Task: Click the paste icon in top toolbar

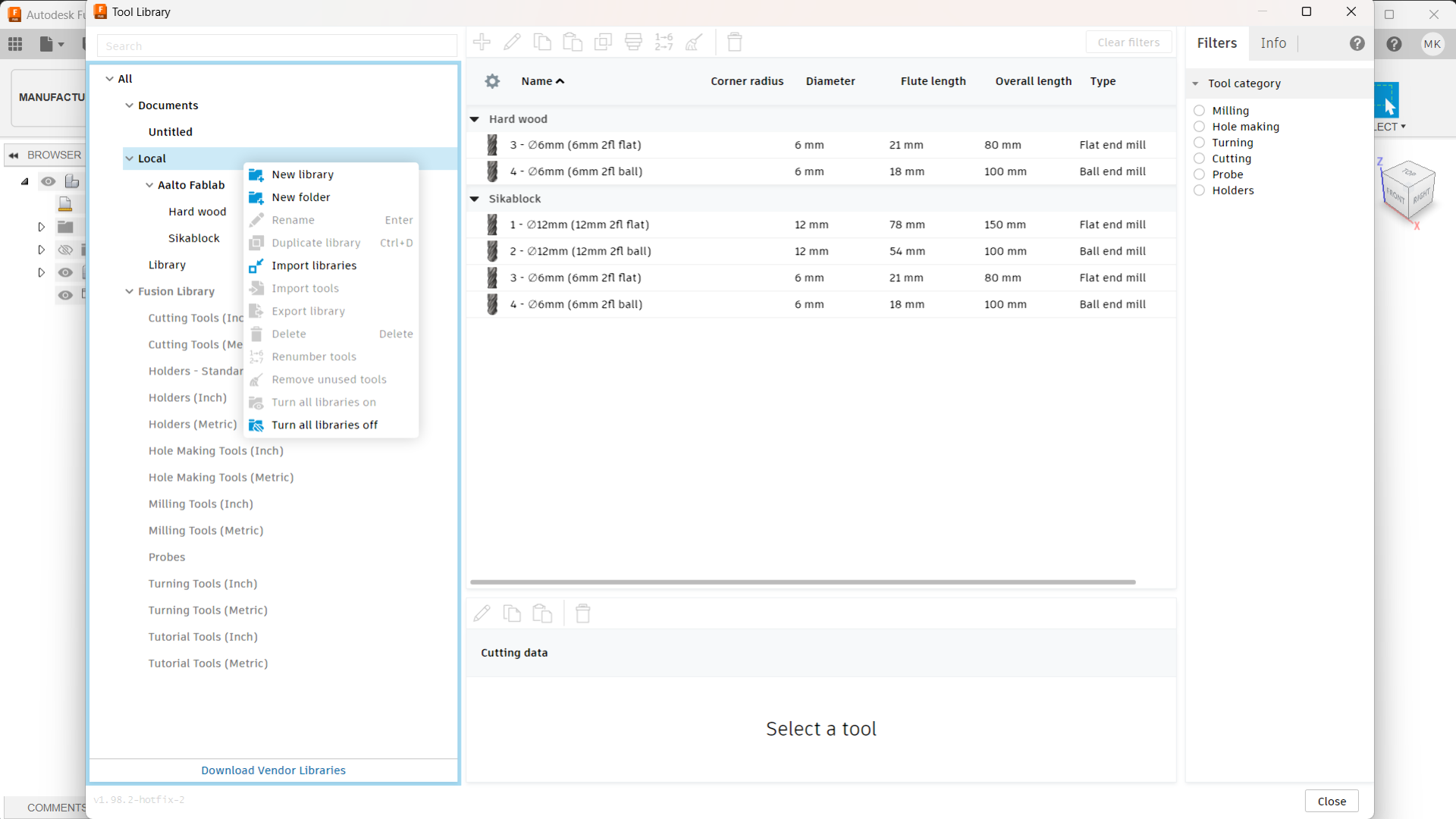Action: pos(573,42)
